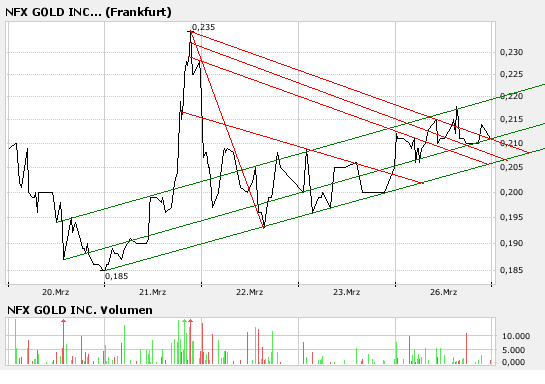Select the 21.Mrz date label
Image resolution: width=545 pixels, height=384 pixels.
coord(153,292)
